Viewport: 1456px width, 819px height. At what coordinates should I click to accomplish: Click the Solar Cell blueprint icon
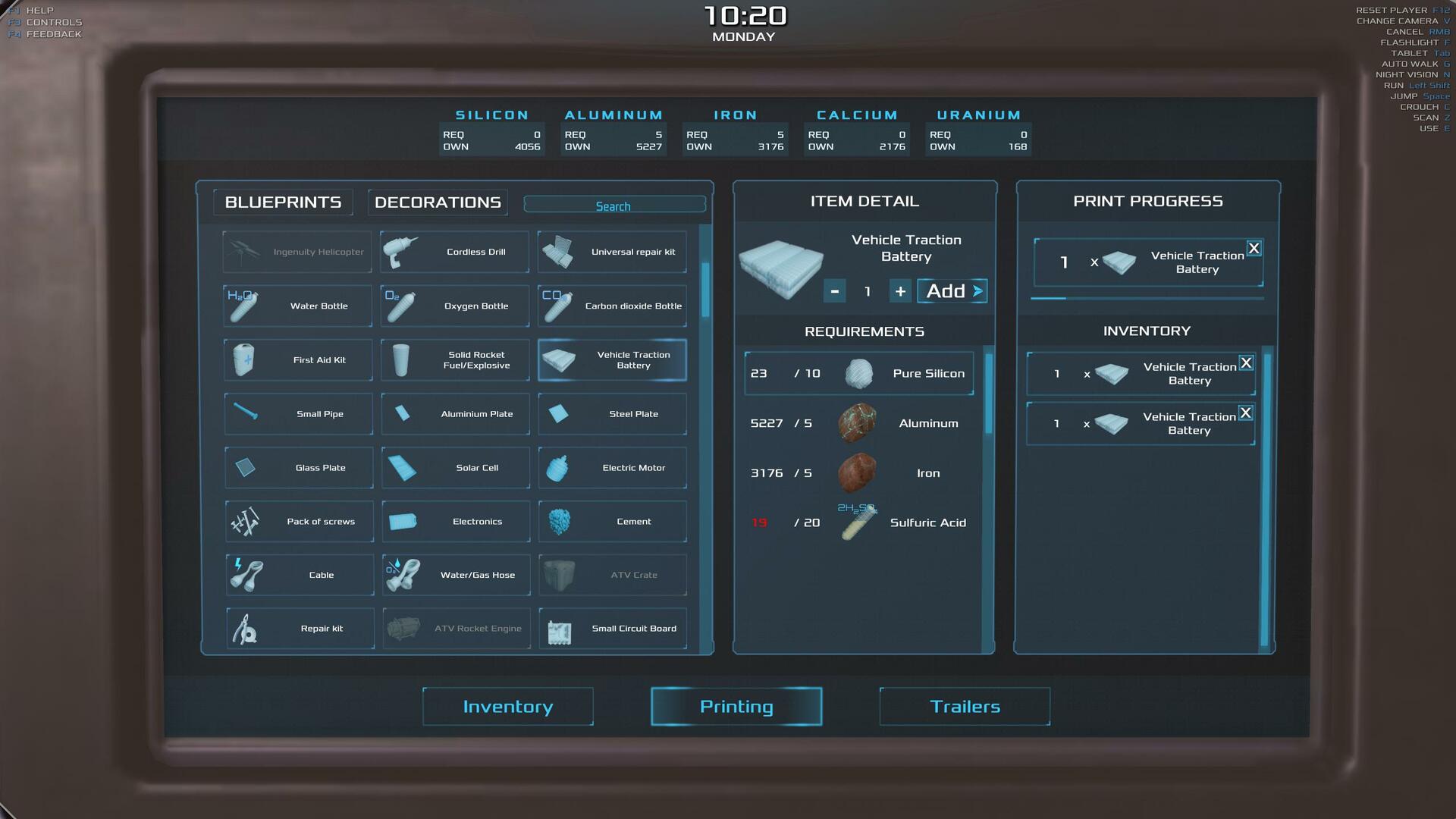point(402,468)
